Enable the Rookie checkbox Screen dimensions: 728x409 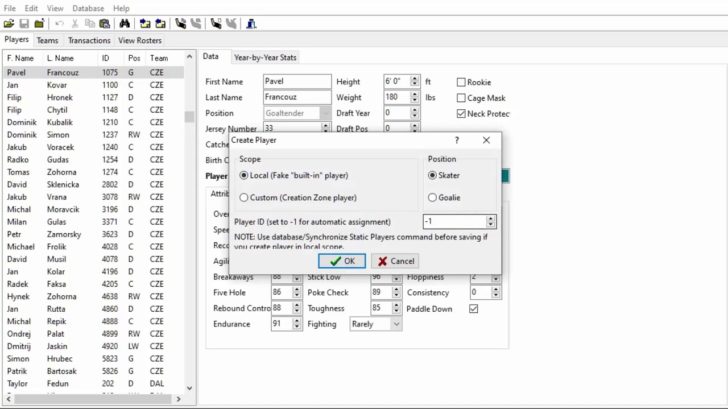pyautogui.click(x=461, y=82)
